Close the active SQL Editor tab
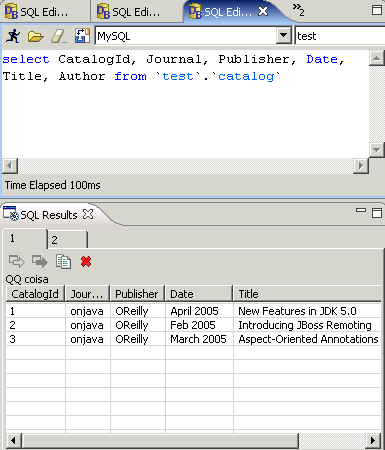The image size is (385, 450). (263, 11)
